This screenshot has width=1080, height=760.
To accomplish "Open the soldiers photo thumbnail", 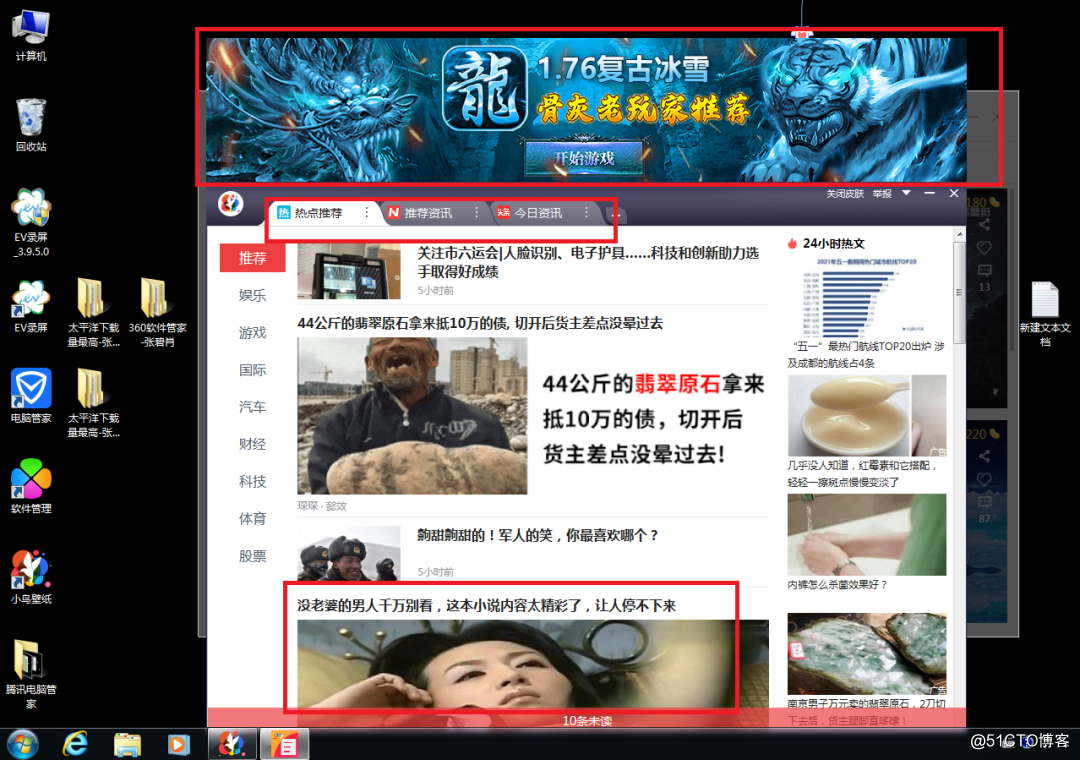I will pyautogui.click(x=349, y=553).
